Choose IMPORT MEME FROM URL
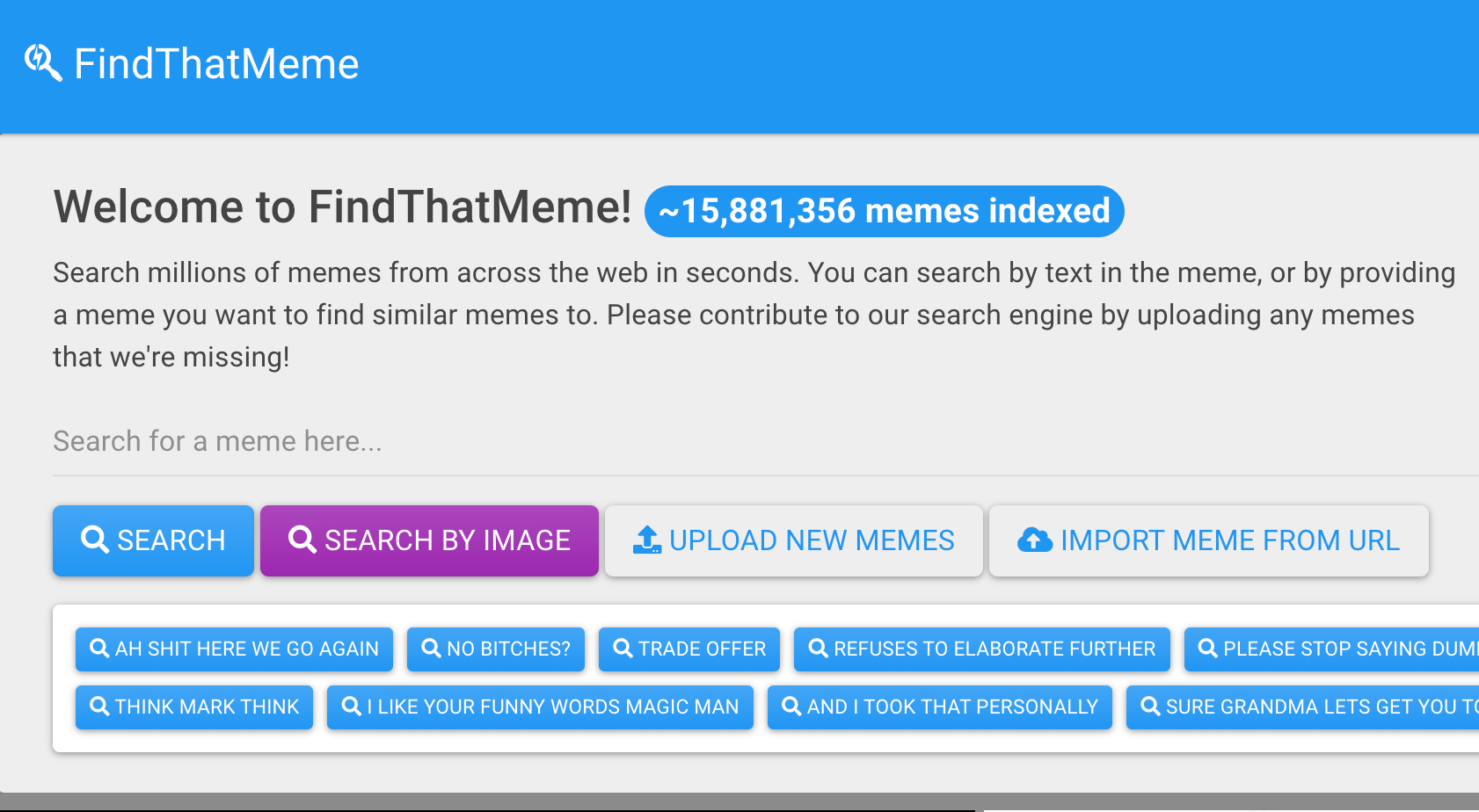This screenshot has height=812, width=1479. coord(1209,540)
